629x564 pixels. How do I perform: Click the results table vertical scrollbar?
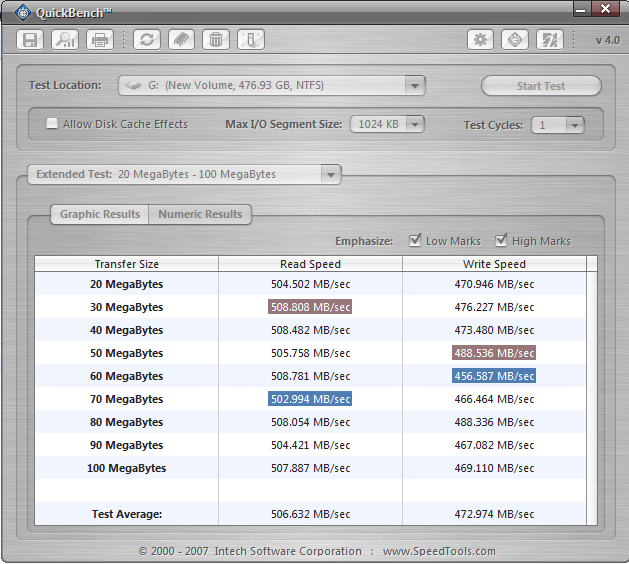click(x=592, y=390)
